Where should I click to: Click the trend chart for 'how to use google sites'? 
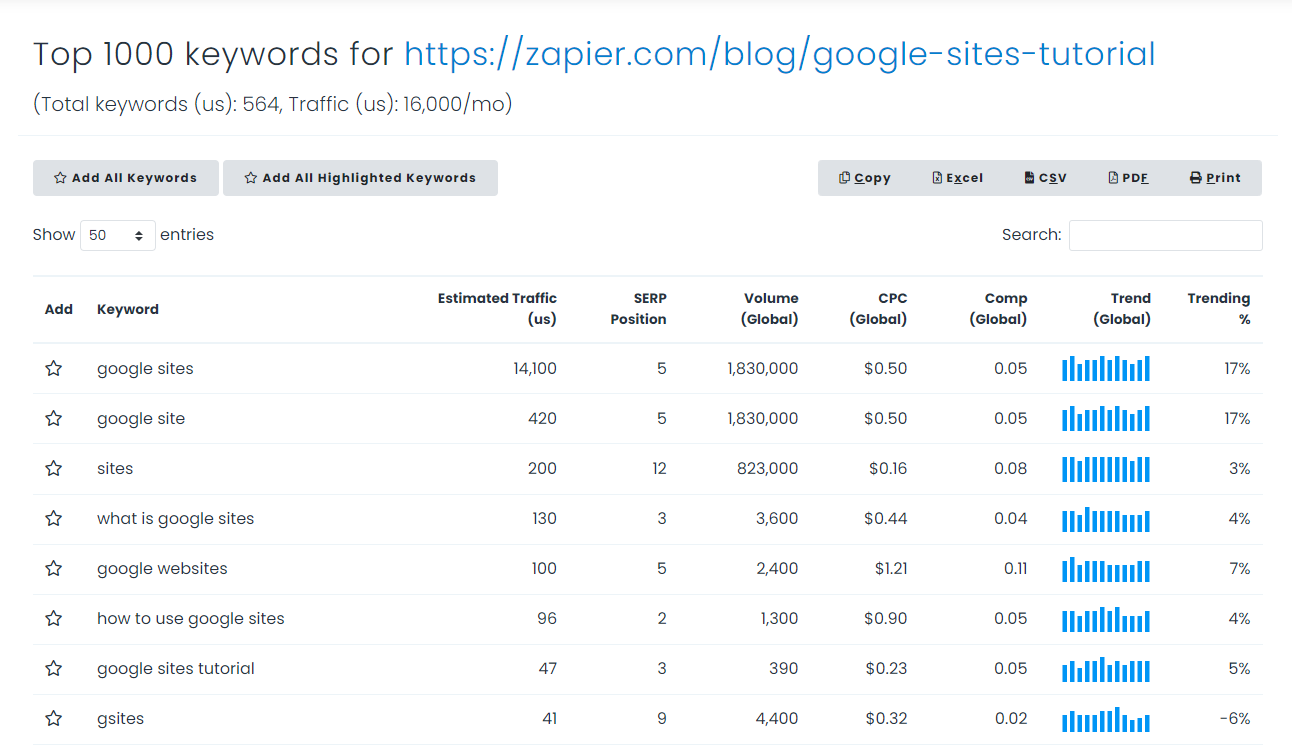click(x=1106, y=618)
